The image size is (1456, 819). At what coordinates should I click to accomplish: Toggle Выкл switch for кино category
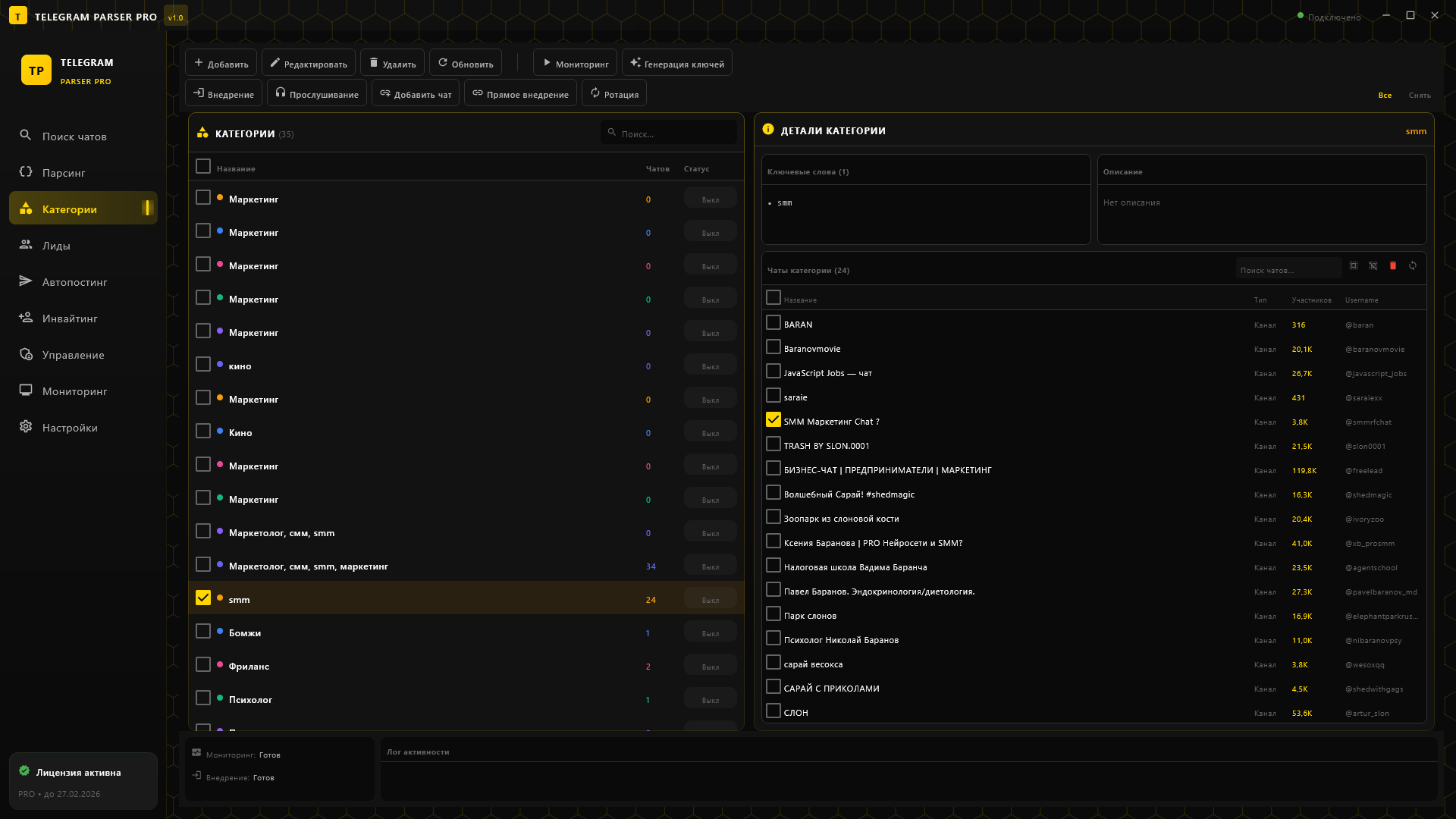click(x=710, y=366)
